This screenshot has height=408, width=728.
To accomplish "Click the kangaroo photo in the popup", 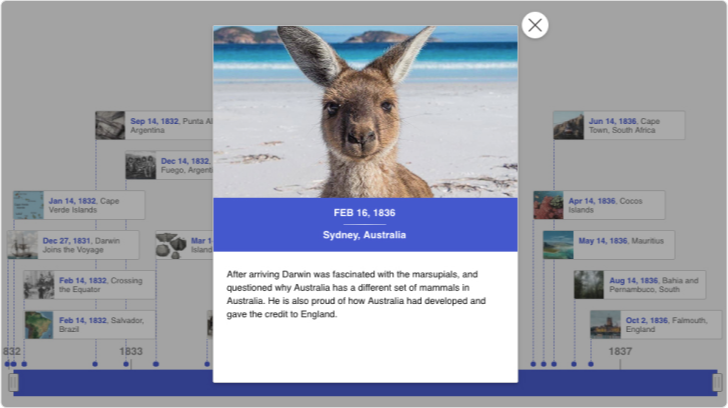I will (365, 112).
